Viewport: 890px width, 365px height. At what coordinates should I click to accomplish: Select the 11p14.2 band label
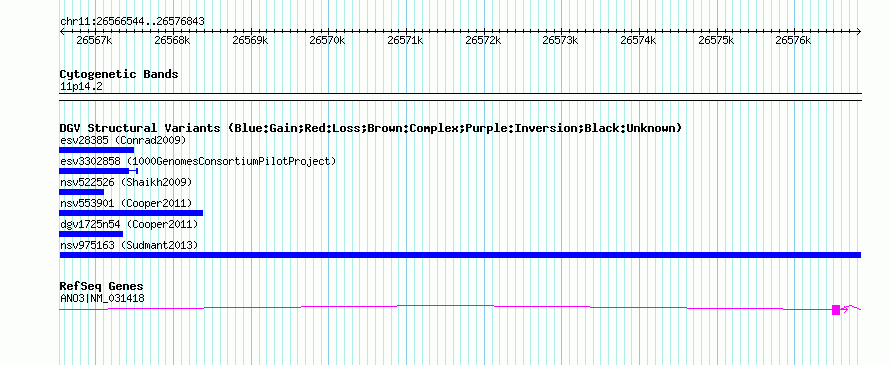click(81, 87)
